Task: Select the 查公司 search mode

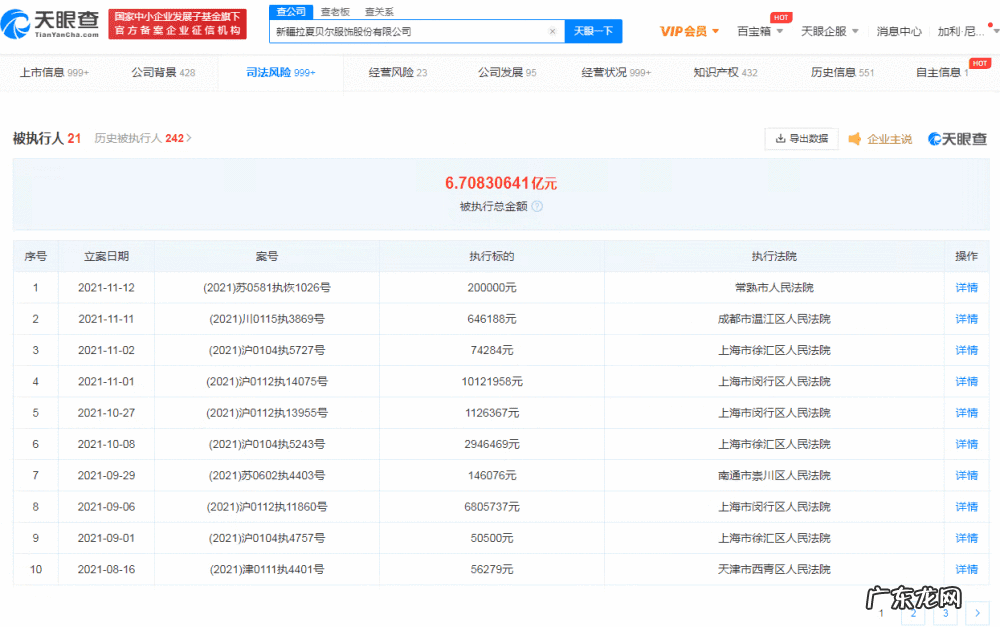Action: pyautogui.click(x=290, y=11)
